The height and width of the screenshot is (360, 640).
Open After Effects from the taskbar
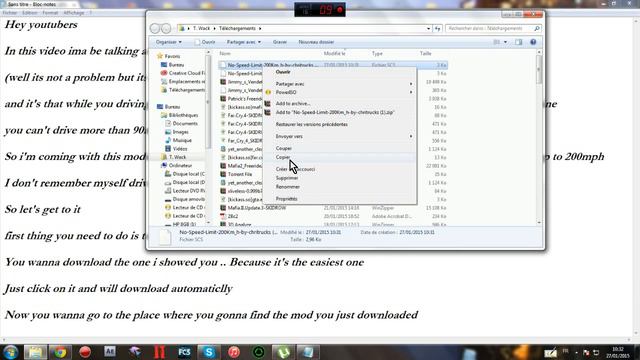(109, 352)
